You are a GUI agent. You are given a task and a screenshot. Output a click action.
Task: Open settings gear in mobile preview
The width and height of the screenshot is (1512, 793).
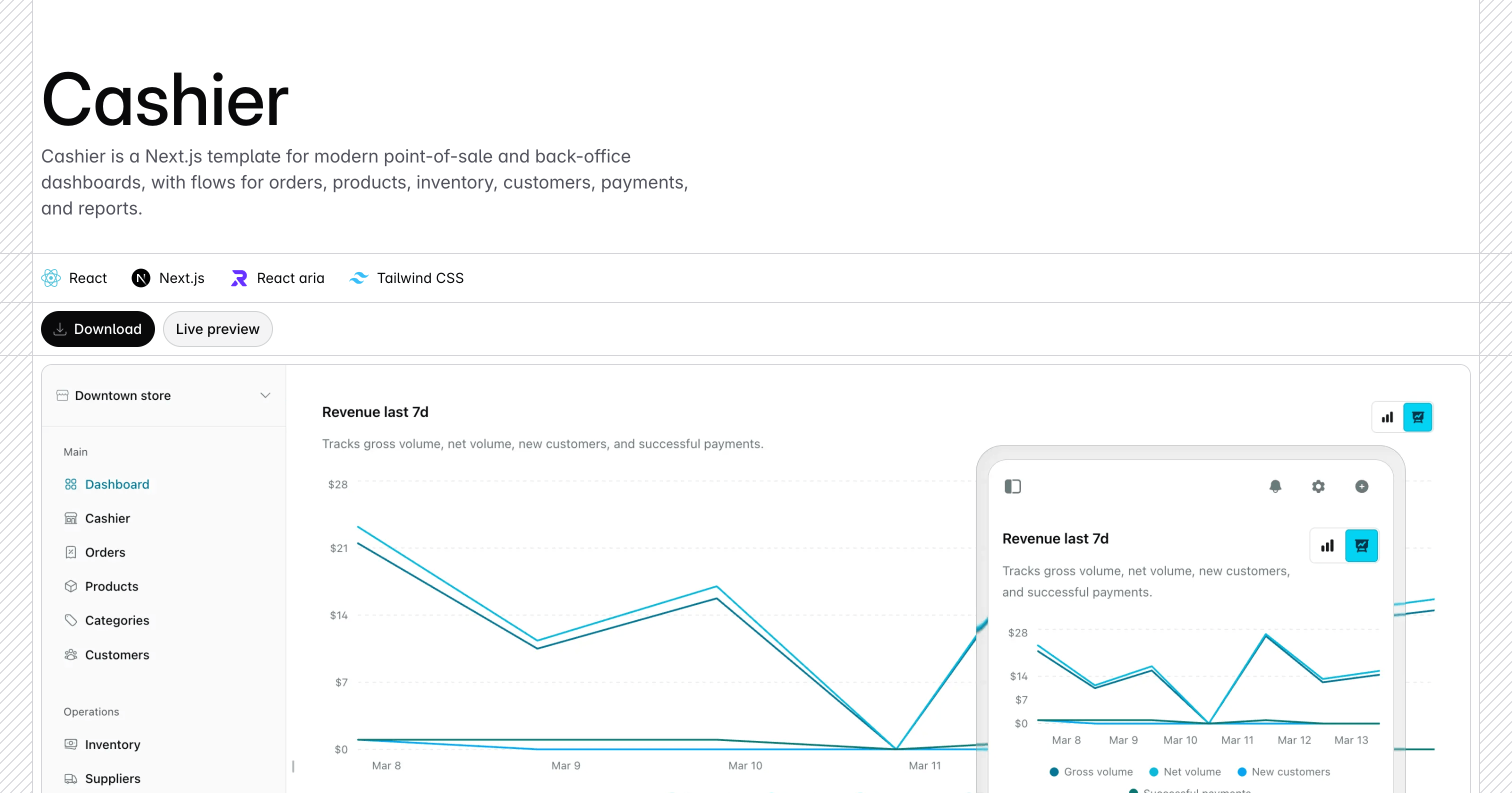tap(1318, 486)
